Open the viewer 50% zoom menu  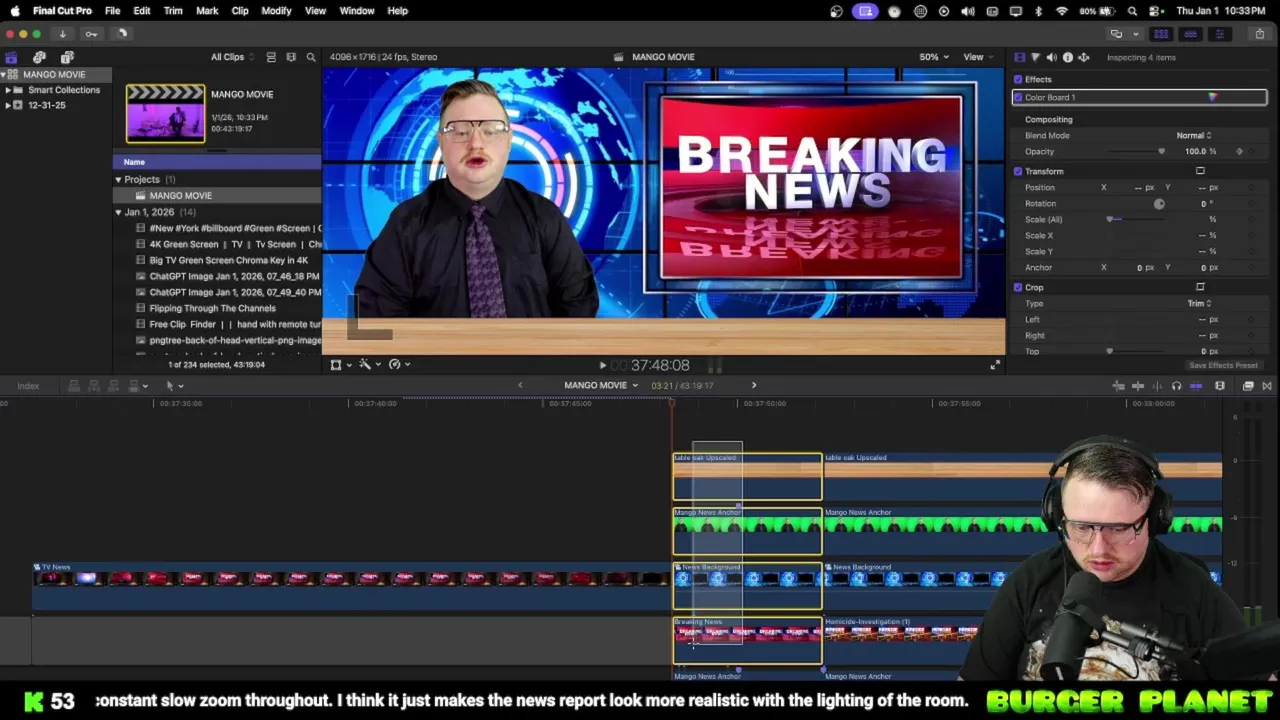934,57
